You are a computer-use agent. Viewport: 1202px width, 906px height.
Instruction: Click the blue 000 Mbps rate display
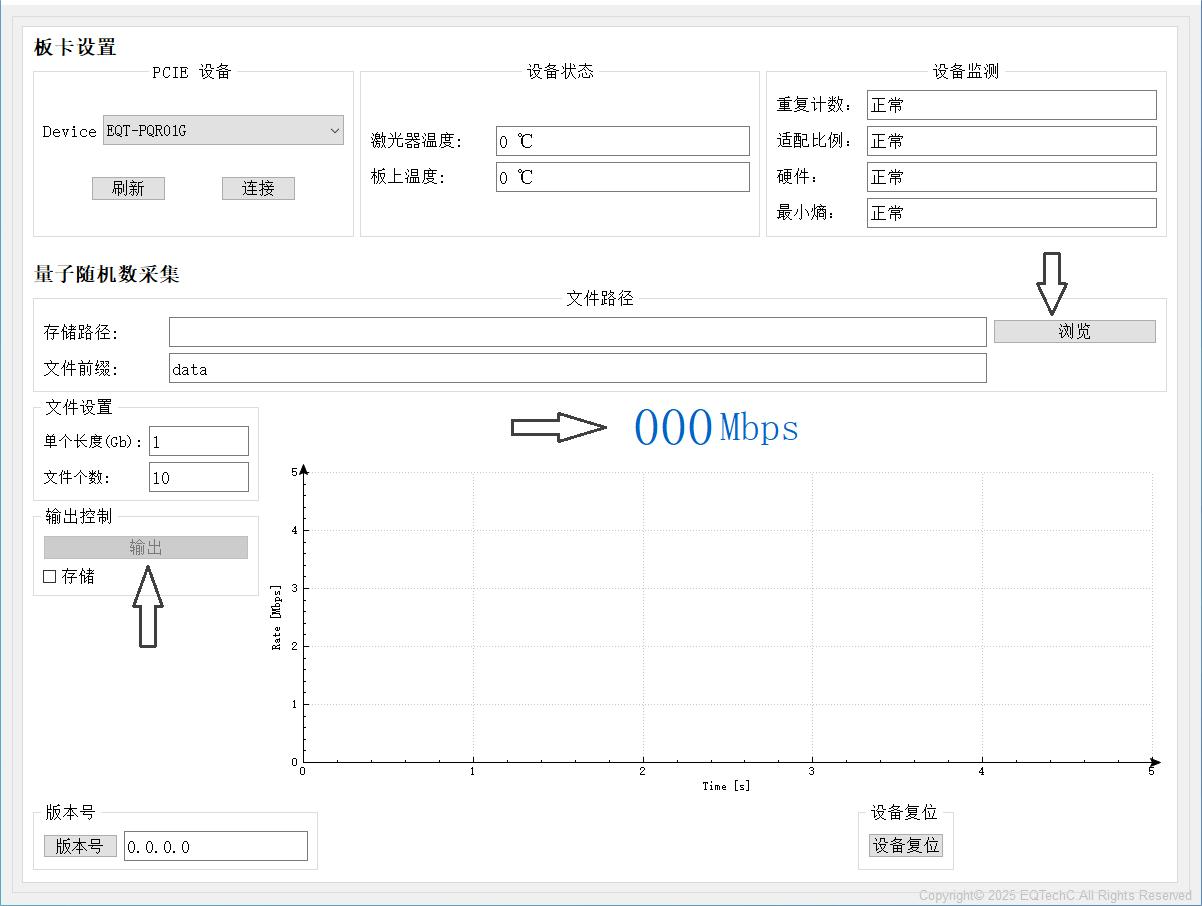tap(716, 428)
